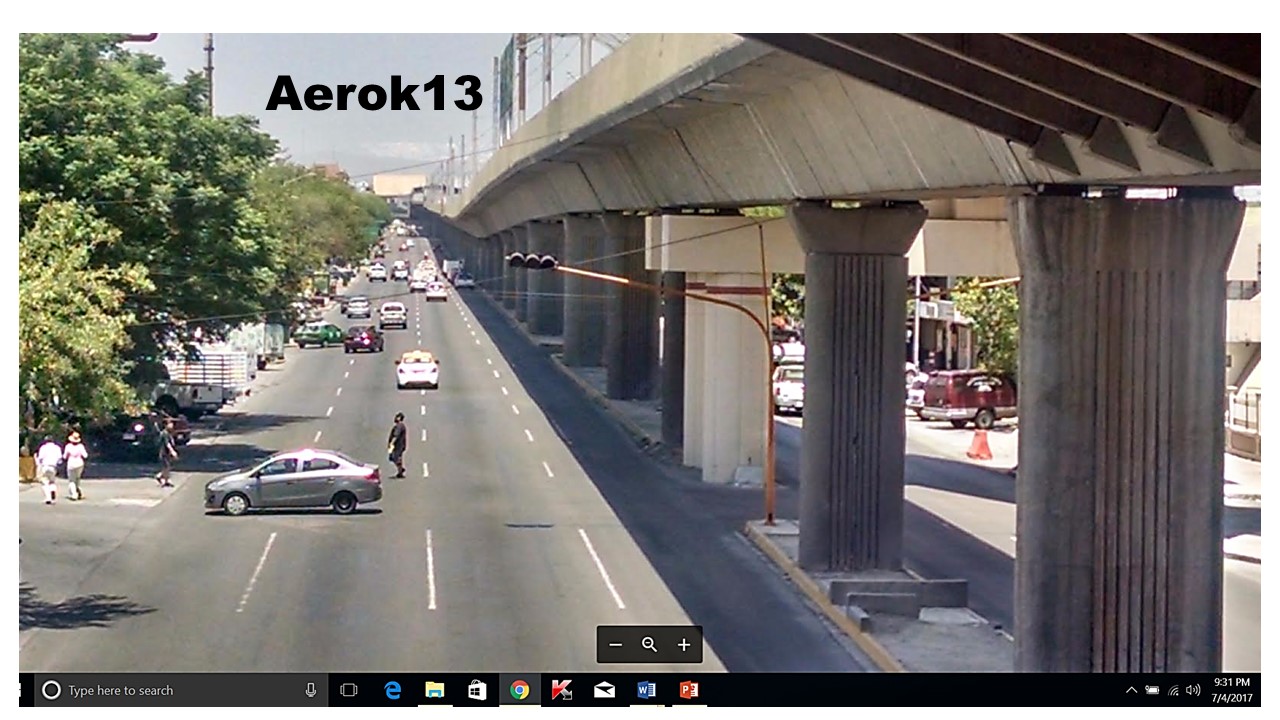The image size is (1280, 720).
Task: Zoom out using the minus button
Action: [x=614, y=645]
